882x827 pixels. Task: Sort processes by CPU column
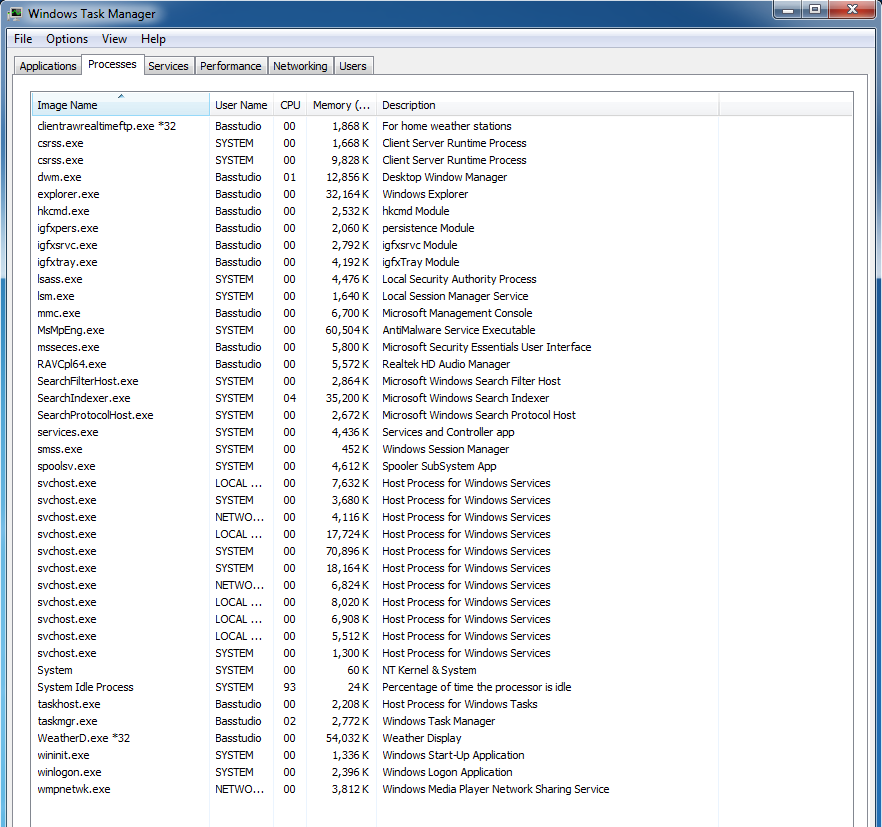point(290,105)
